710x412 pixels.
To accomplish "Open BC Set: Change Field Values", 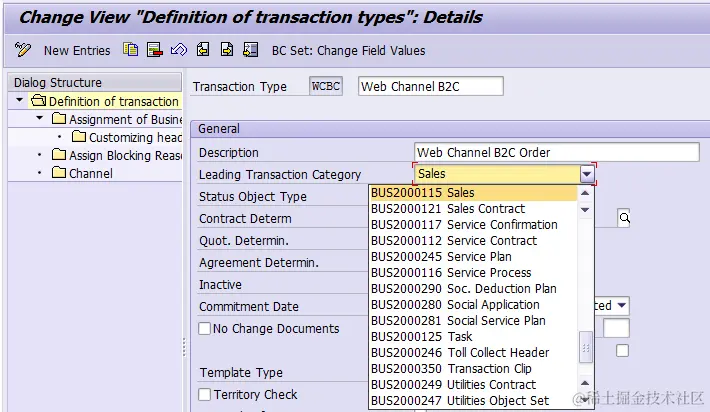I will [x=348, y=50].
